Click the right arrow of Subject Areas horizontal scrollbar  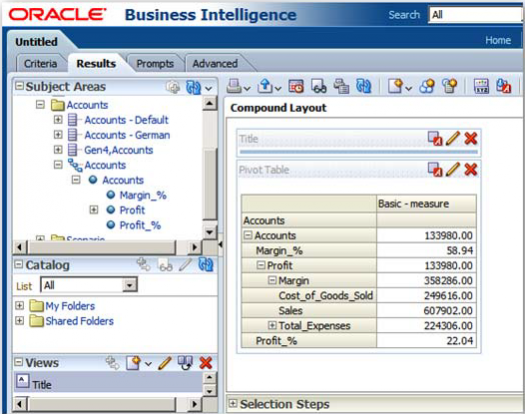coord(194,247)
